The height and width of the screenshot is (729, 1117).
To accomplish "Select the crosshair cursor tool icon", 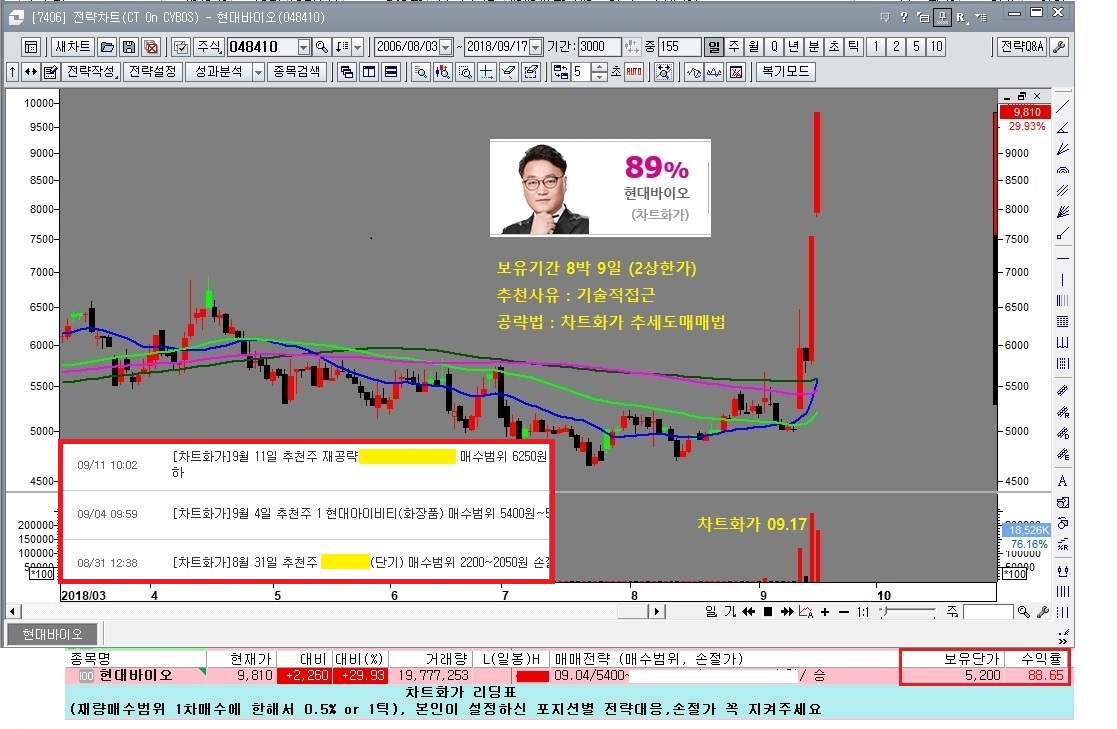I will click(487, 72).
